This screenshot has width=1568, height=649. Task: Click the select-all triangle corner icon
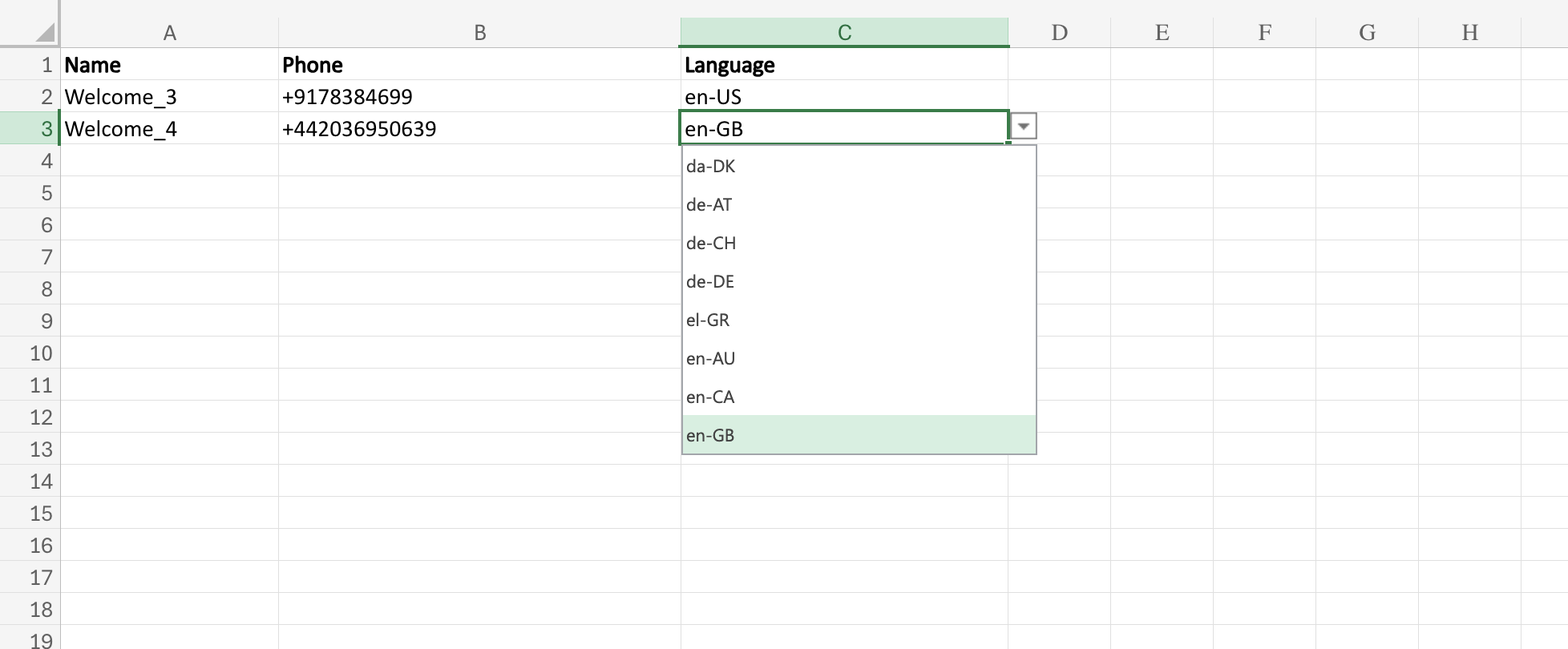[45, 33]
